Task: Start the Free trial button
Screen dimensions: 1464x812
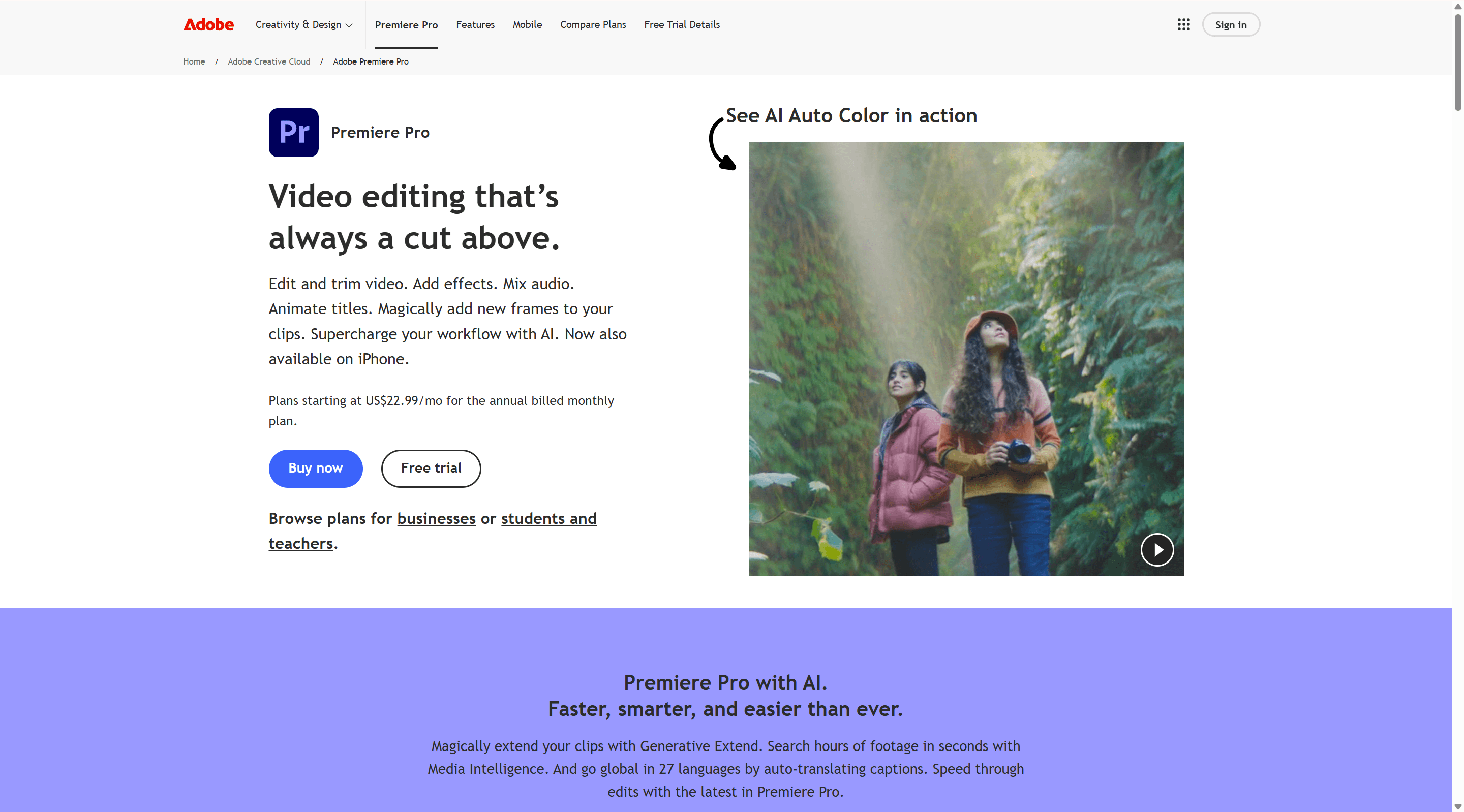Action: [431, 468]
